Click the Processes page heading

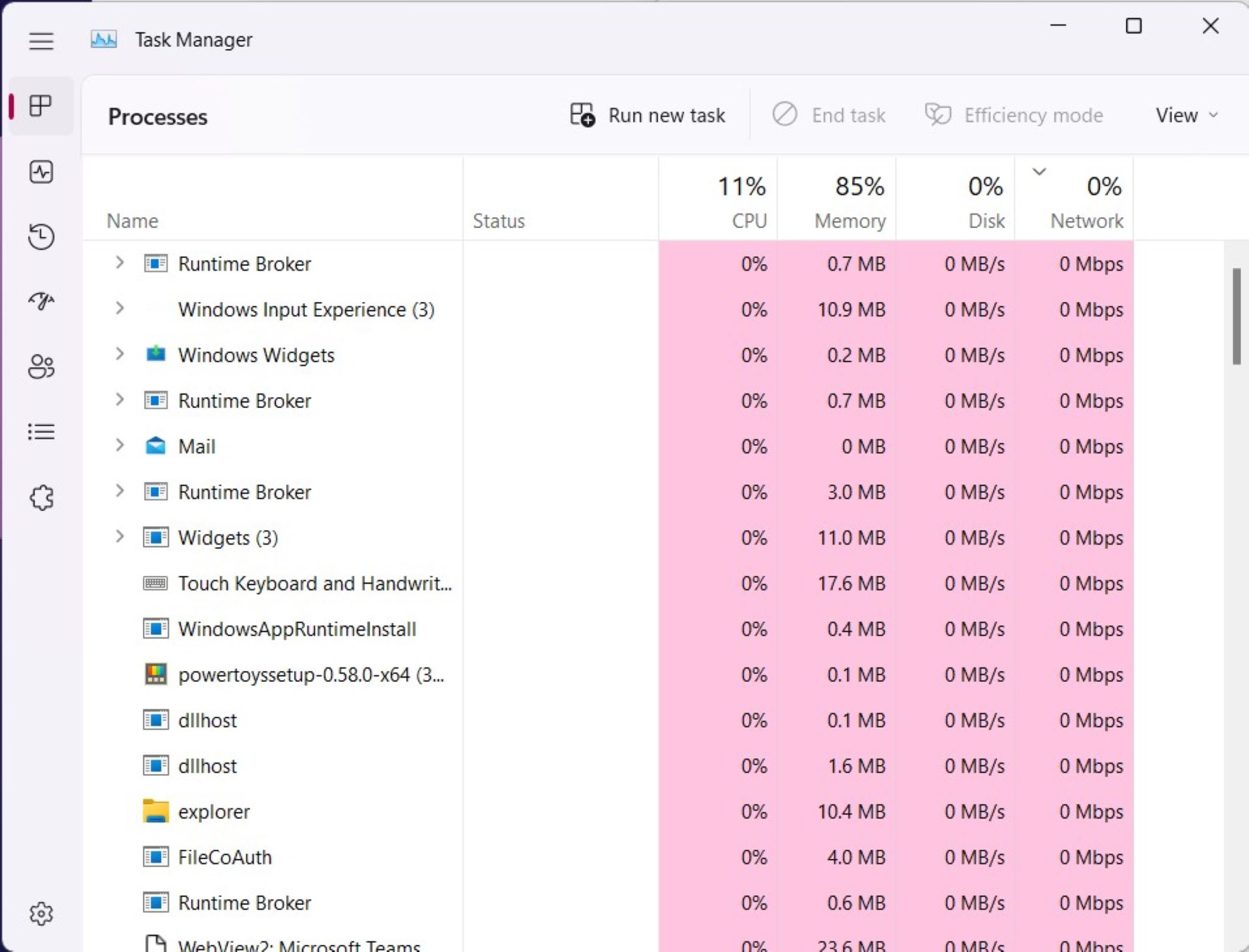coord(157,116)
